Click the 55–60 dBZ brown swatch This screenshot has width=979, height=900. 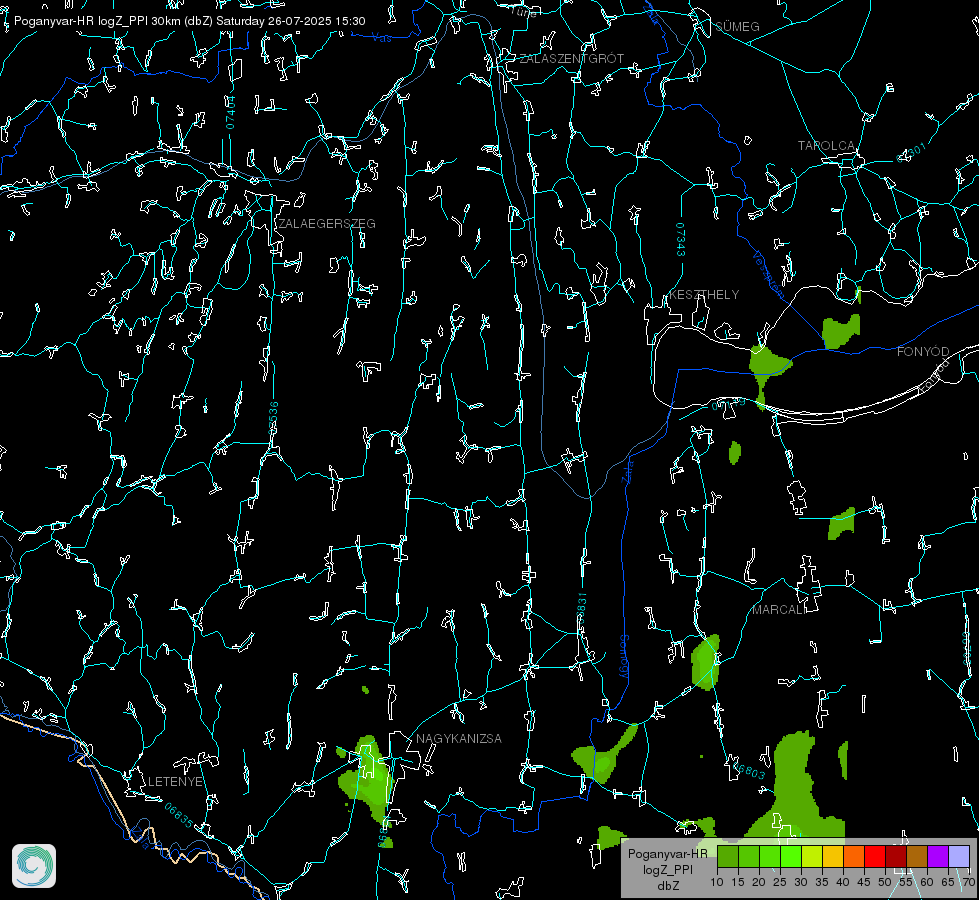917,856
